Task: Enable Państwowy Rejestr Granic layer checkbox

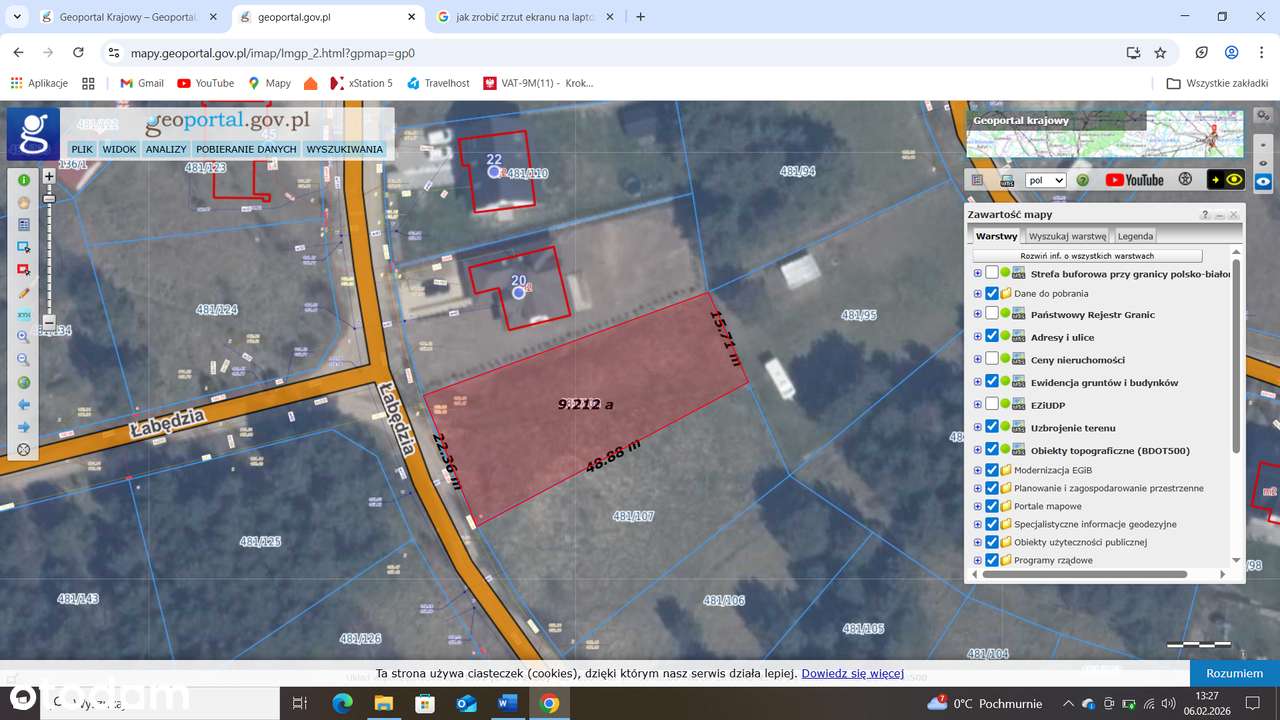Action: pyautogui.click(x=992, y=314)
